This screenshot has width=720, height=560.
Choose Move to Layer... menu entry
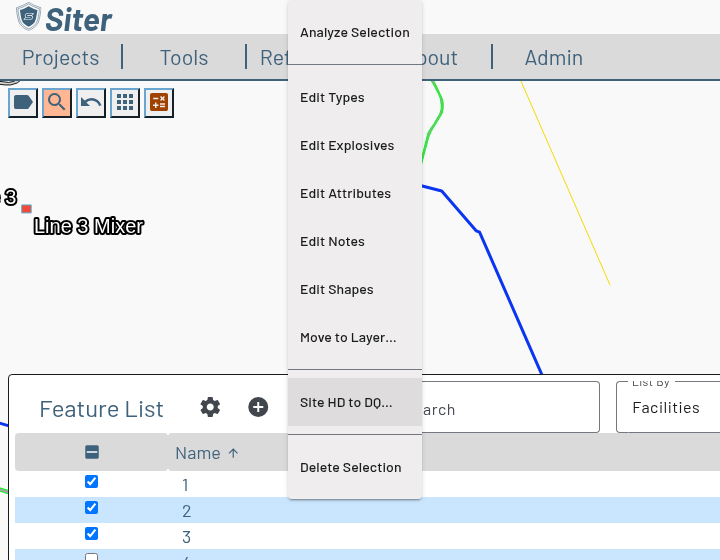click(x=354, y=338)
